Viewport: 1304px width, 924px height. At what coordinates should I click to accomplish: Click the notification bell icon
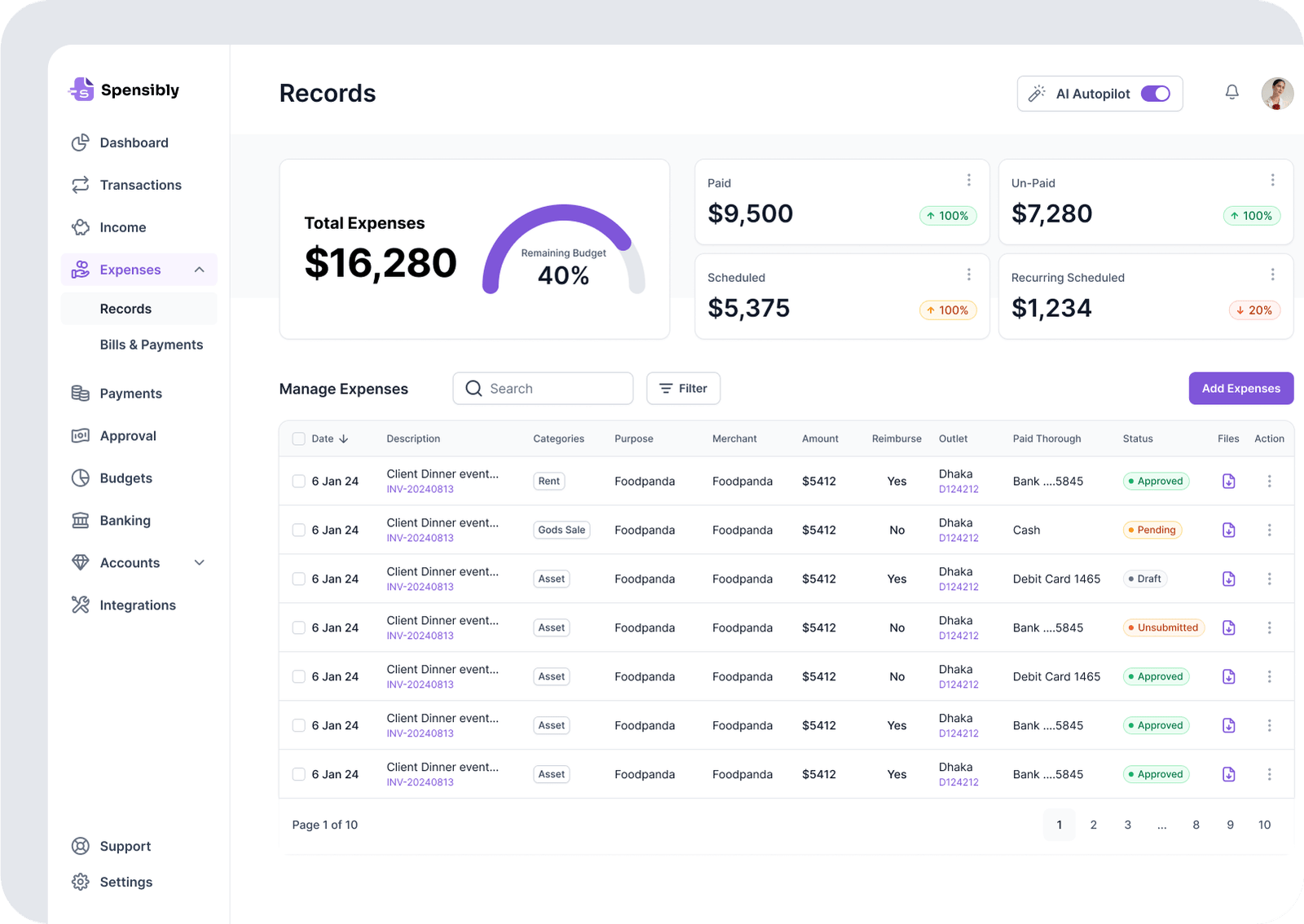1231,93
